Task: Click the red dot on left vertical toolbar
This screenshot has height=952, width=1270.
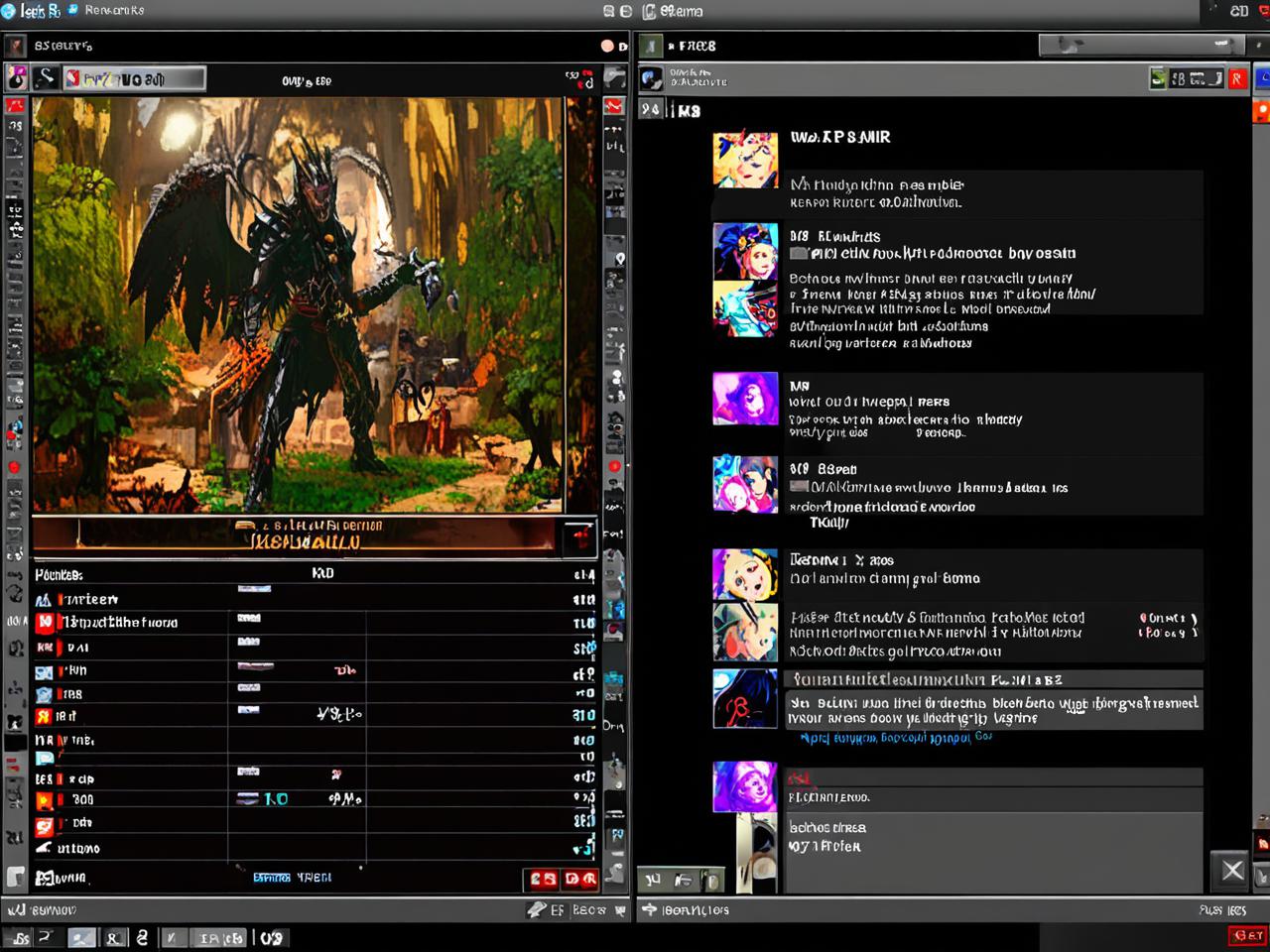Action: point(15,467)
